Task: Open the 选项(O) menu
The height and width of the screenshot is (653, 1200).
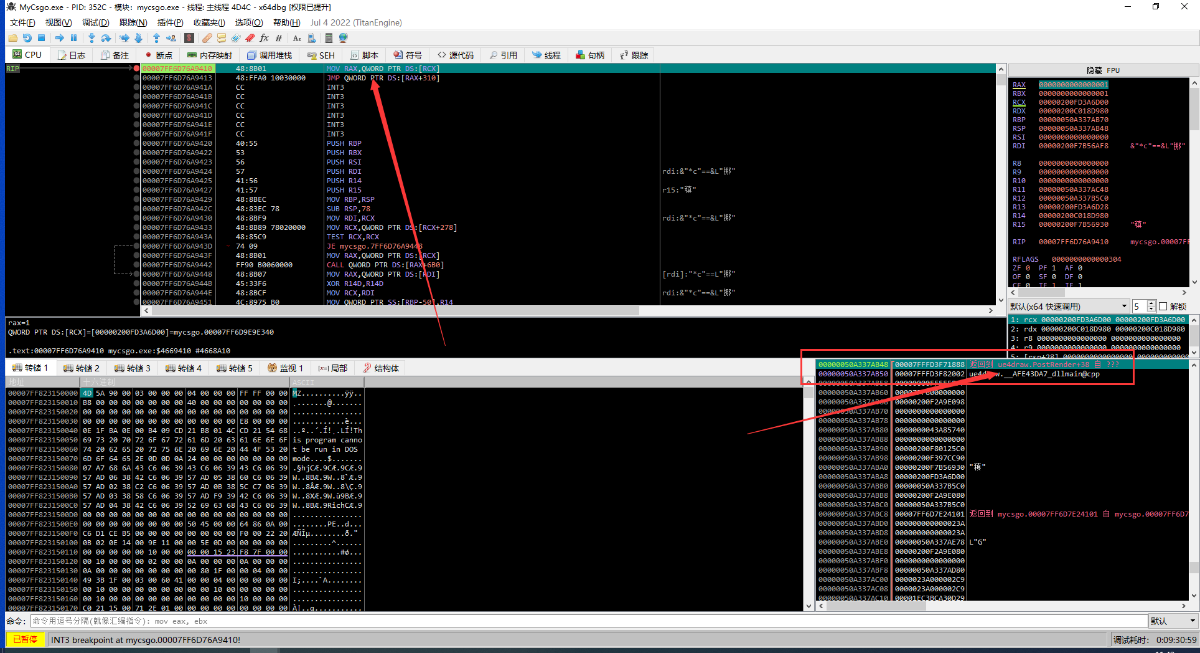Action: pos(249,22)
